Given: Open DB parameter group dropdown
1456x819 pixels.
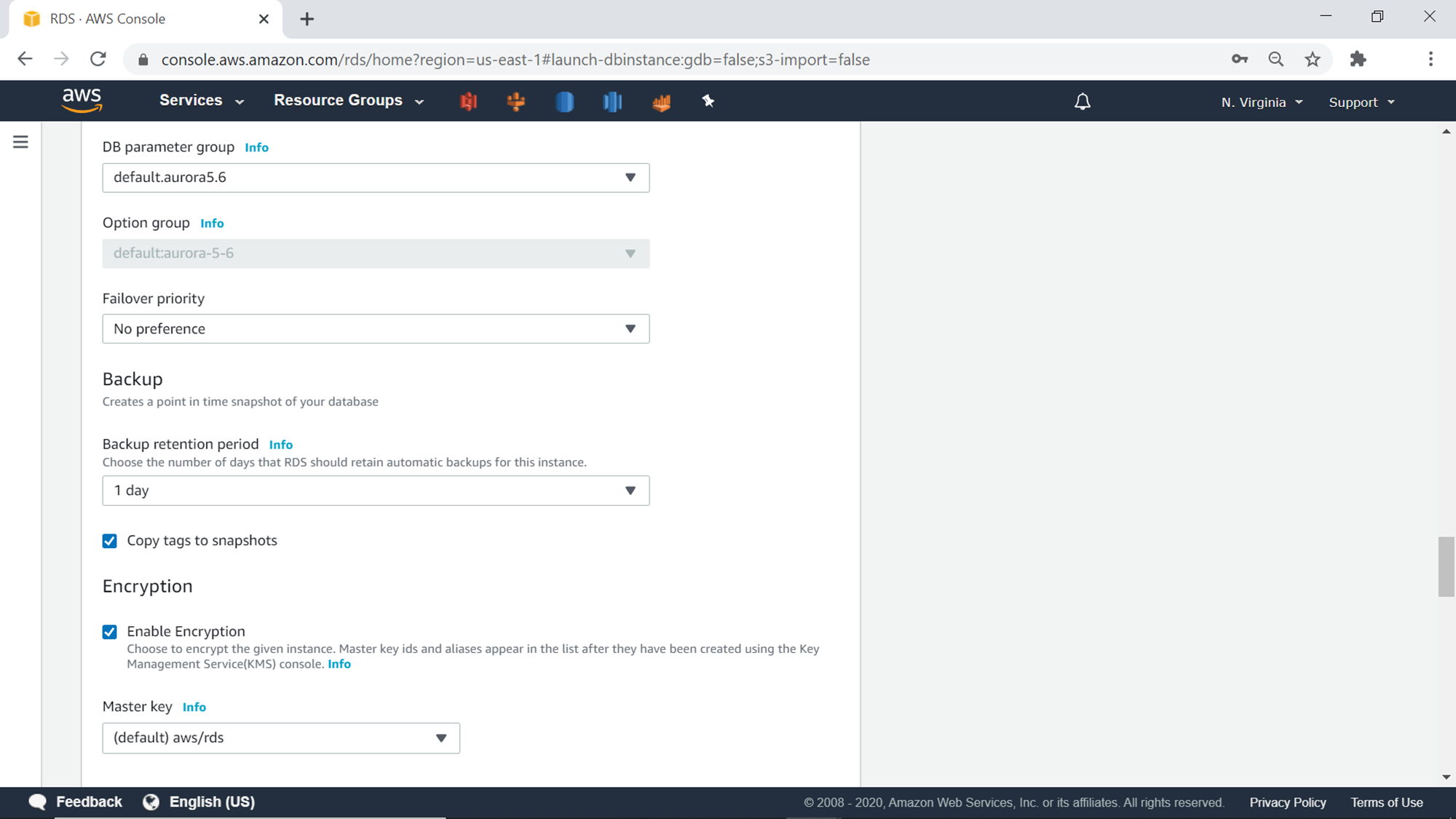Looking at the screenshot, I should [376, 178].
